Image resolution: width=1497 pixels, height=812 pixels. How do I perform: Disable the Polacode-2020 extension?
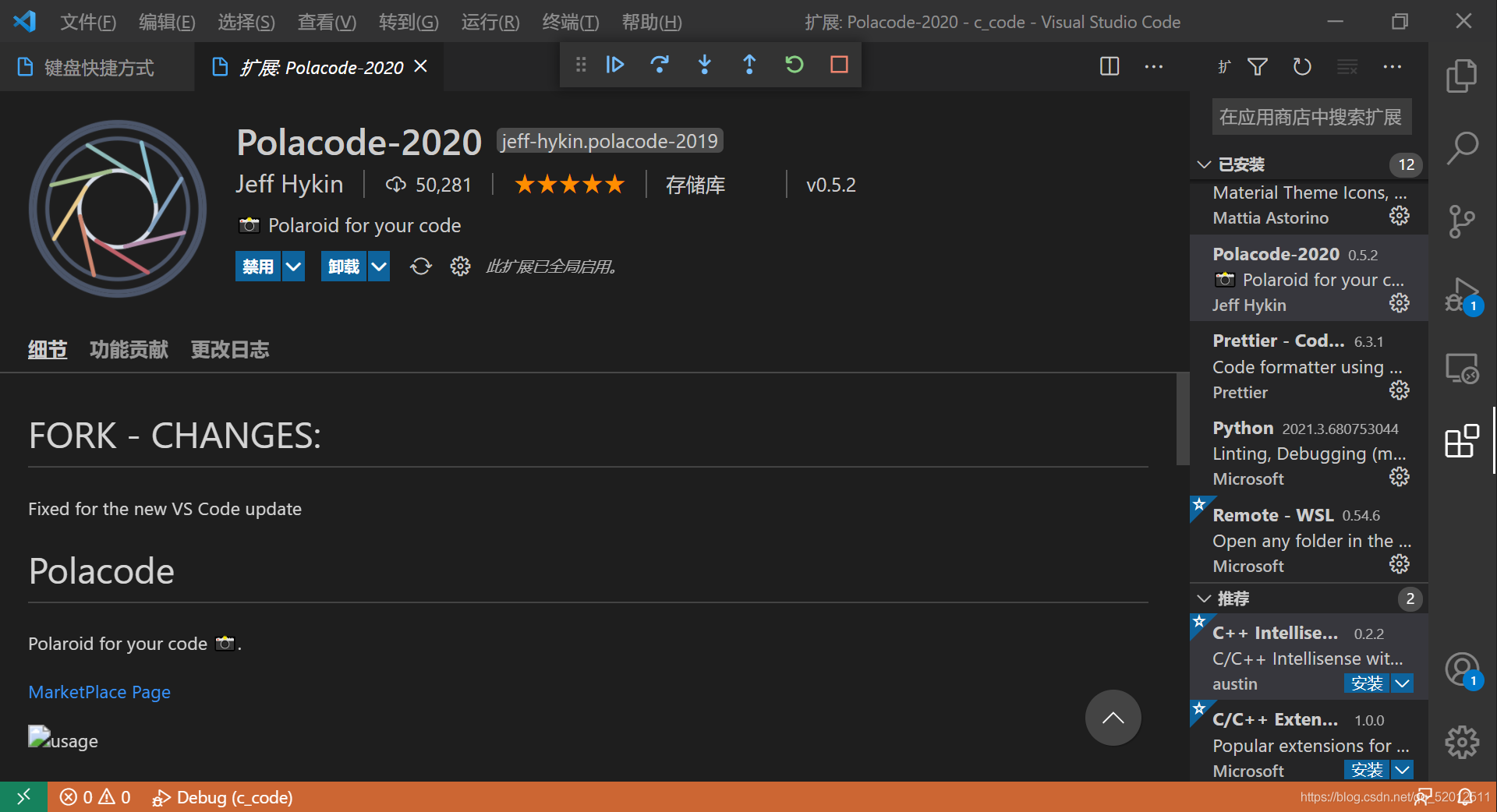[258, 267]
